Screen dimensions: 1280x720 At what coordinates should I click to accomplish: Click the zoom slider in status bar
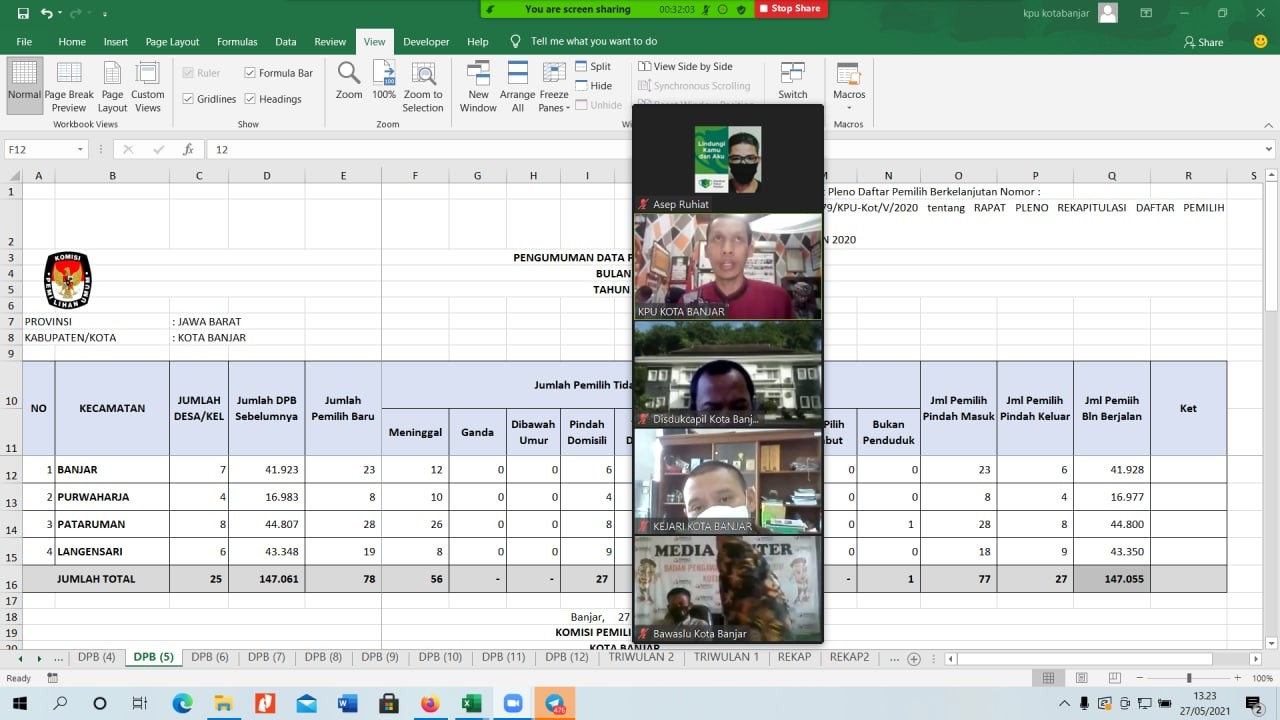1188,678
